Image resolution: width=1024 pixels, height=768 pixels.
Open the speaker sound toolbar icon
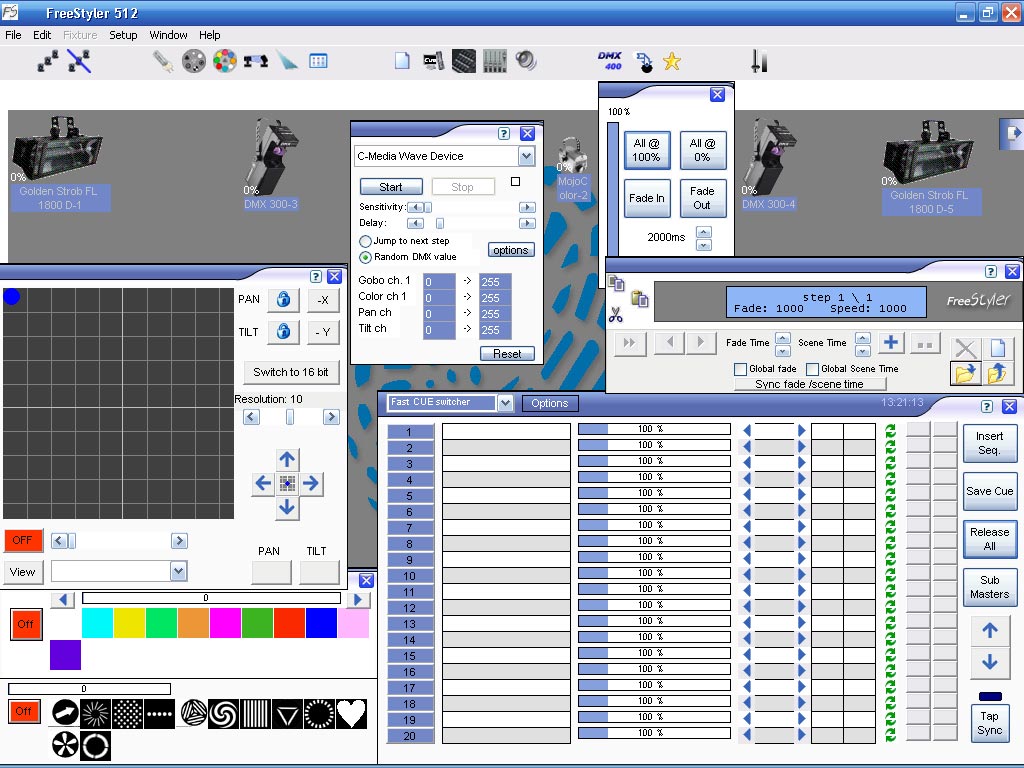pos(526,61)
